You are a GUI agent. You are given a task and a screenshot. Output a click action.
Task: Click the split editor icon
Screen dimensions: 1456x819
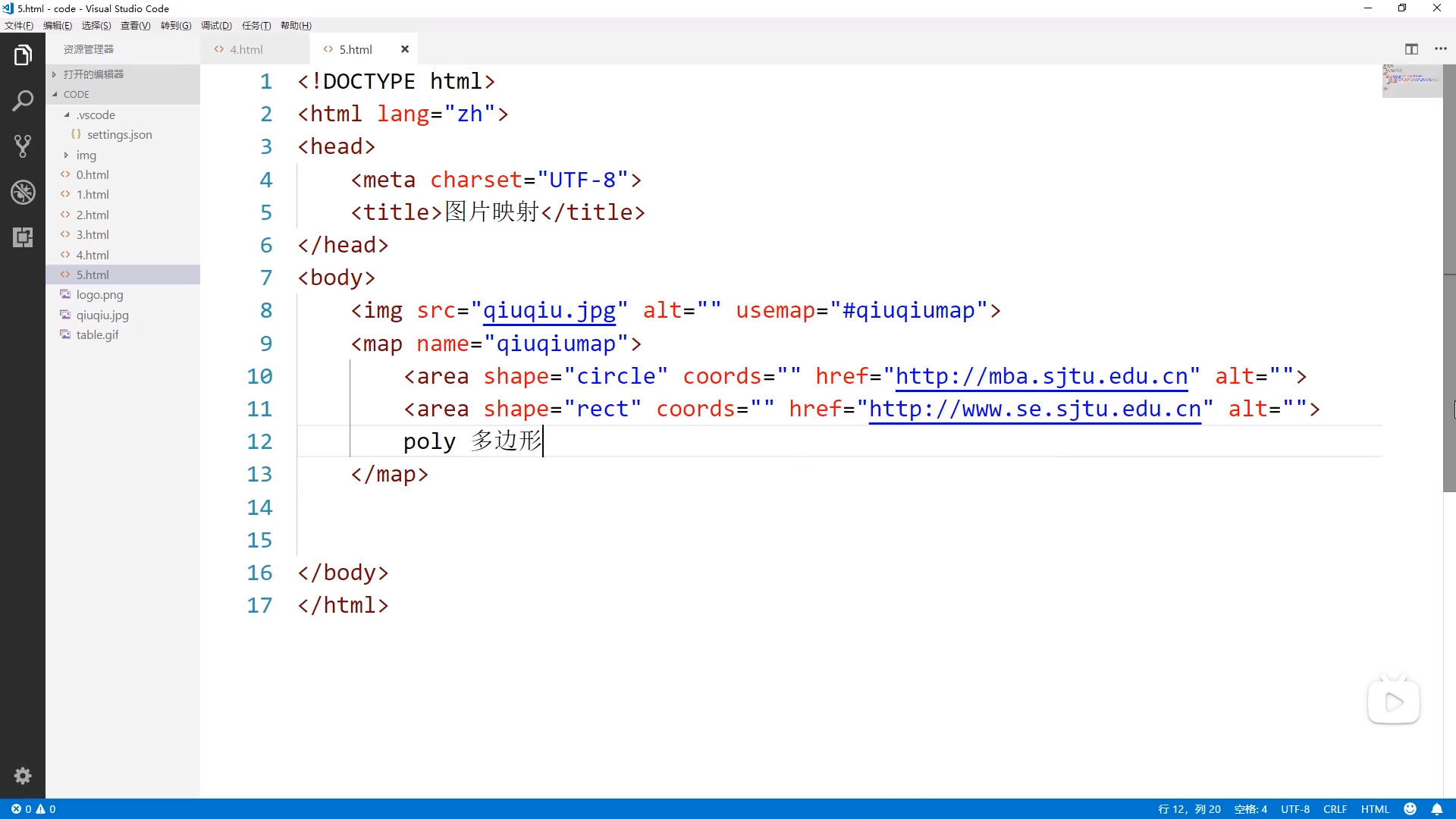coord(1411,49)
